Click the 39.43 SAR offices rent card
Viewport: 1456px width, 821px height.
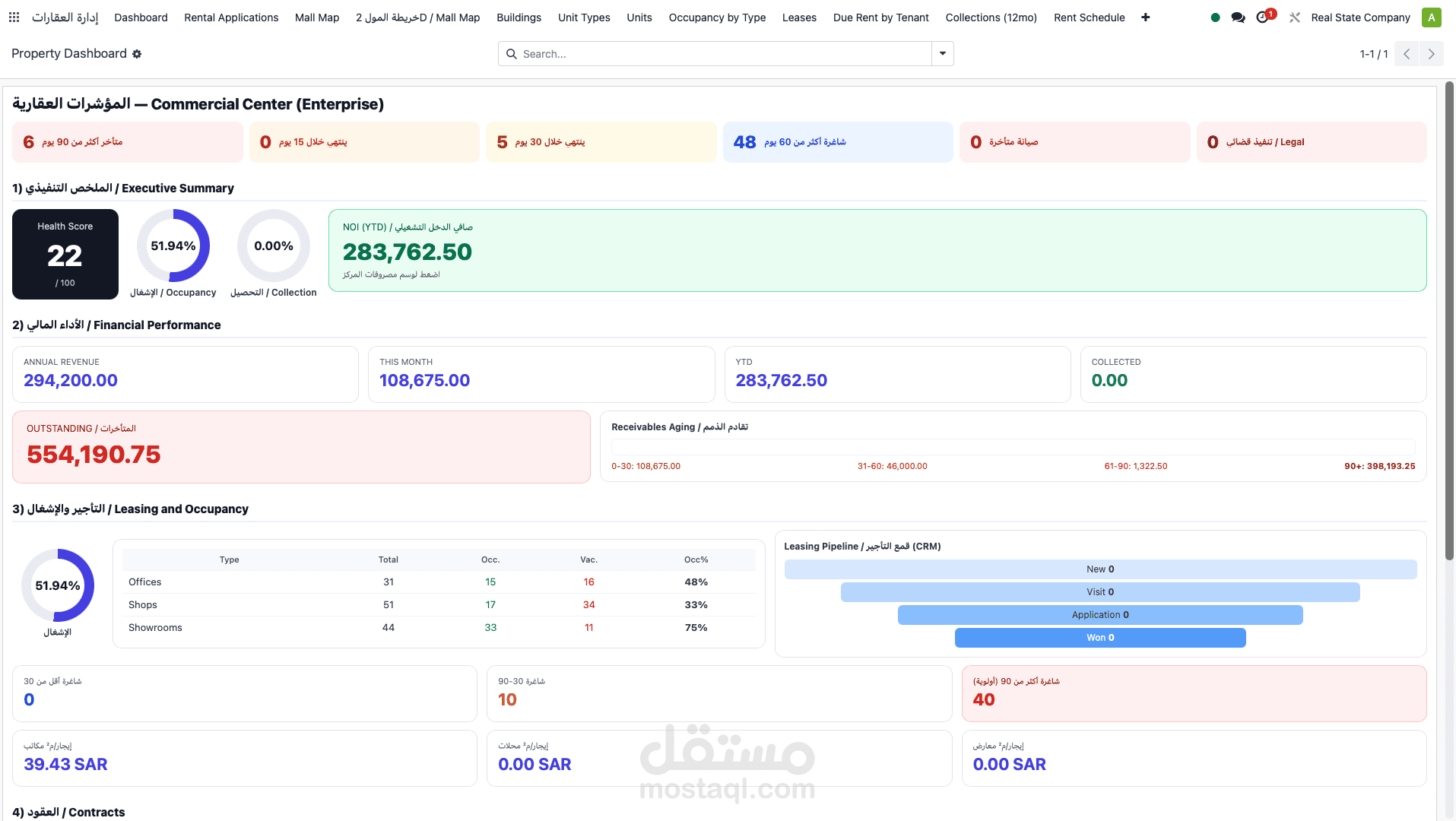pyautogui.click(x=245, y=758)
